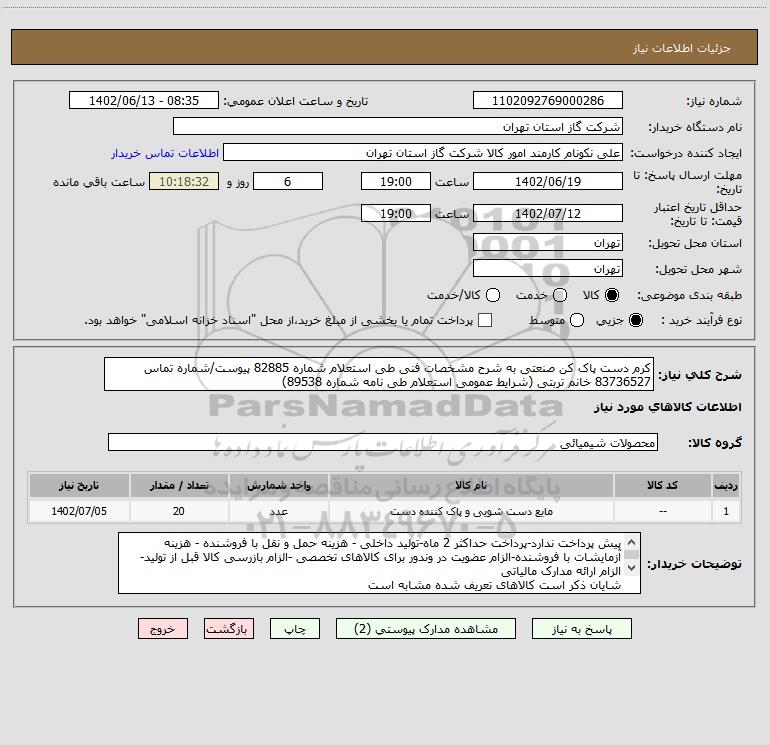Select the کالا/خدمت radio button
The width and height of the screenshot is (770, 745).
(493, 295)
